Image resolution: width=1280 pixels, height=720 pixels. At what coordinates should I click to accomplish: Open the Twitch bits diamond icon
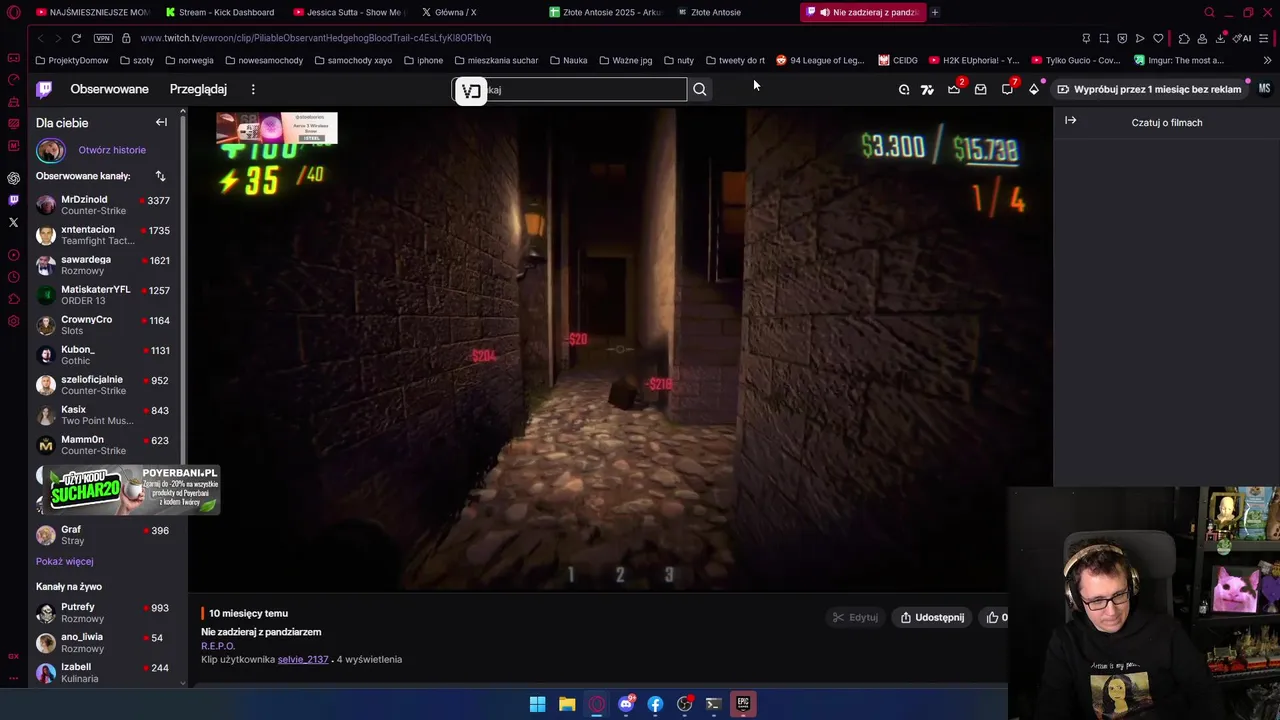pyautogui.click(x=1034, y=89)
